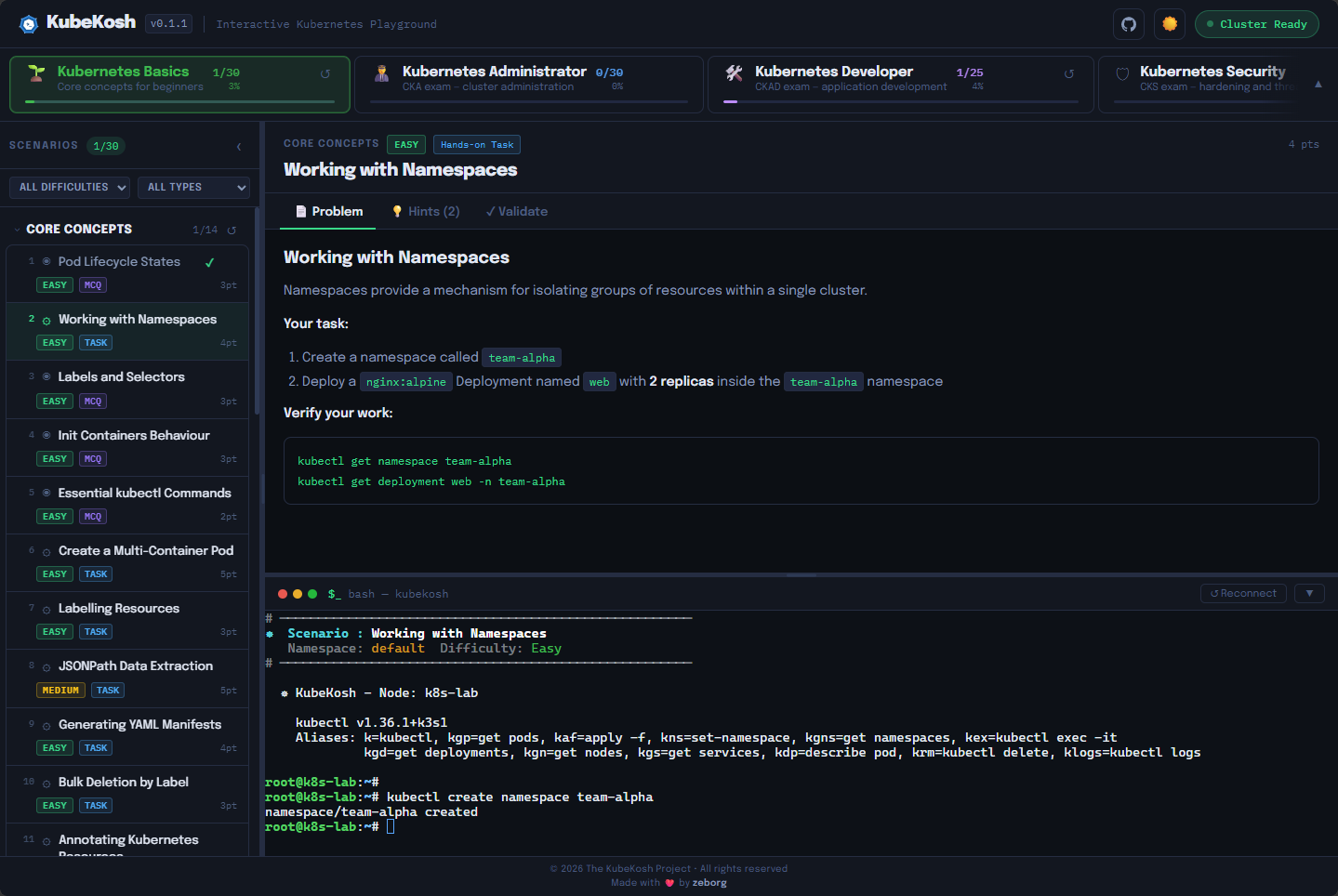Open Essential kubectl Commands scenario
Image resolution: width=1338 pixels, height=896 pixels.
(x=127, y=505)
